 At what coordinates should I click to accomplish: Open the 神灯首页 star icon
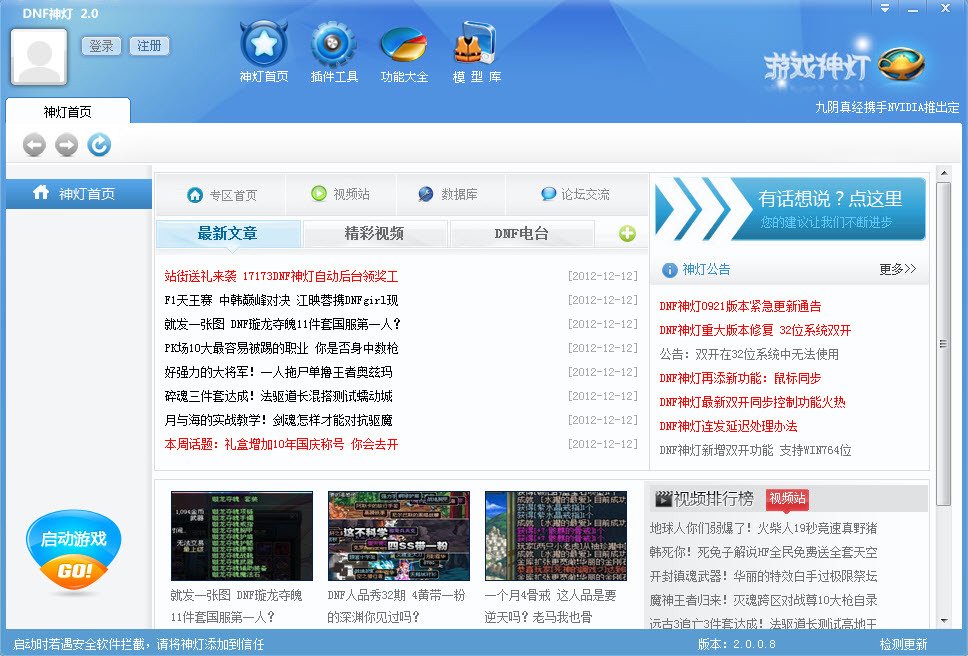coord(264,43)
